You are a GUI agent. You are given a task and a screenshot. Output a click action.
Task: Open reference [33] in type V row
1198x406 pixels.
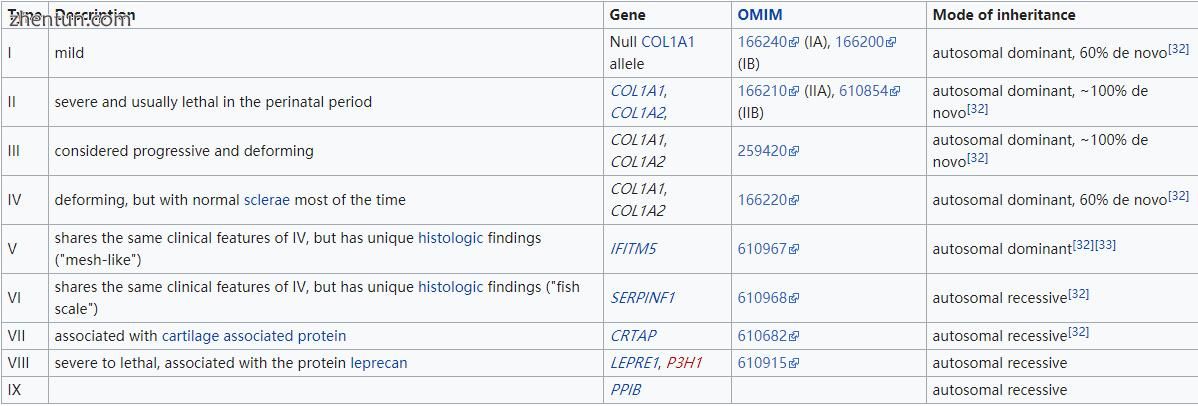(x=1106, y=245)
